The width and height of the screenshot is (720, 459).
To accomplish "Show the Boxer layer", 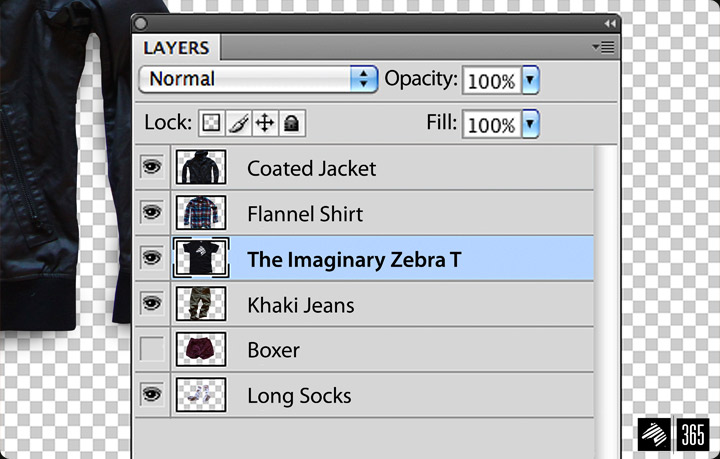I will (x=152, y=349).
